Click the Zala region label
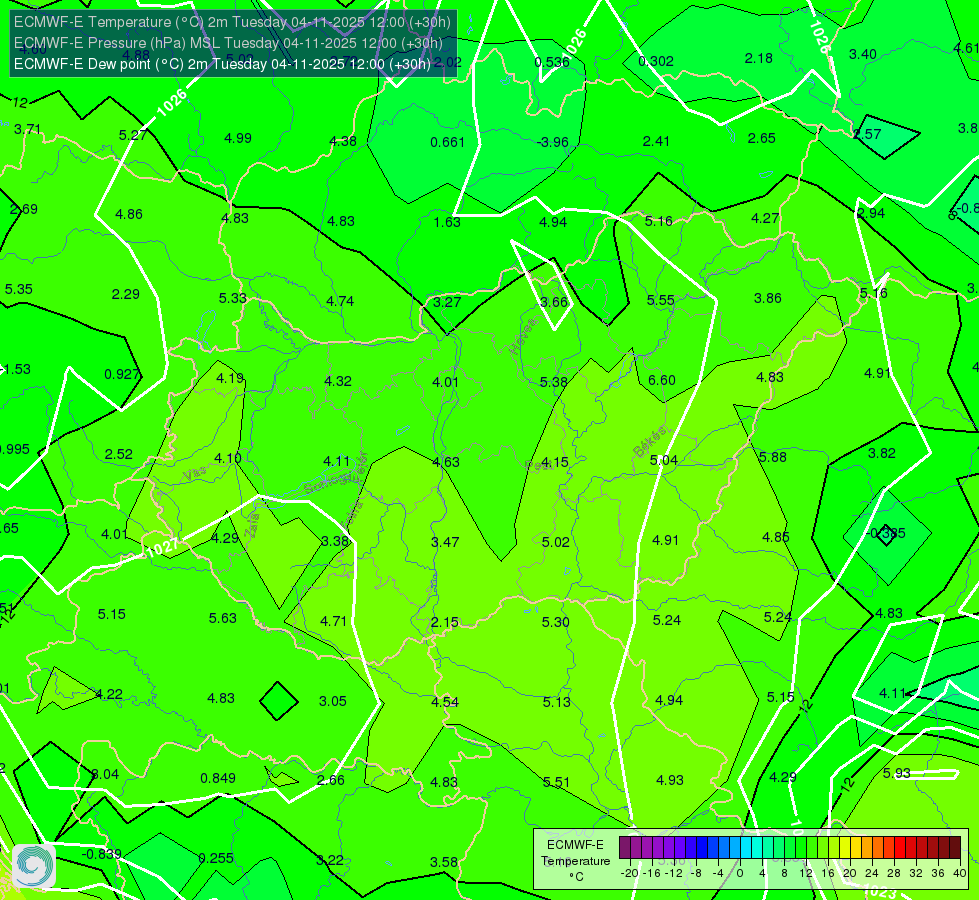Screen dimensions: 979x900 pos(252,525)
